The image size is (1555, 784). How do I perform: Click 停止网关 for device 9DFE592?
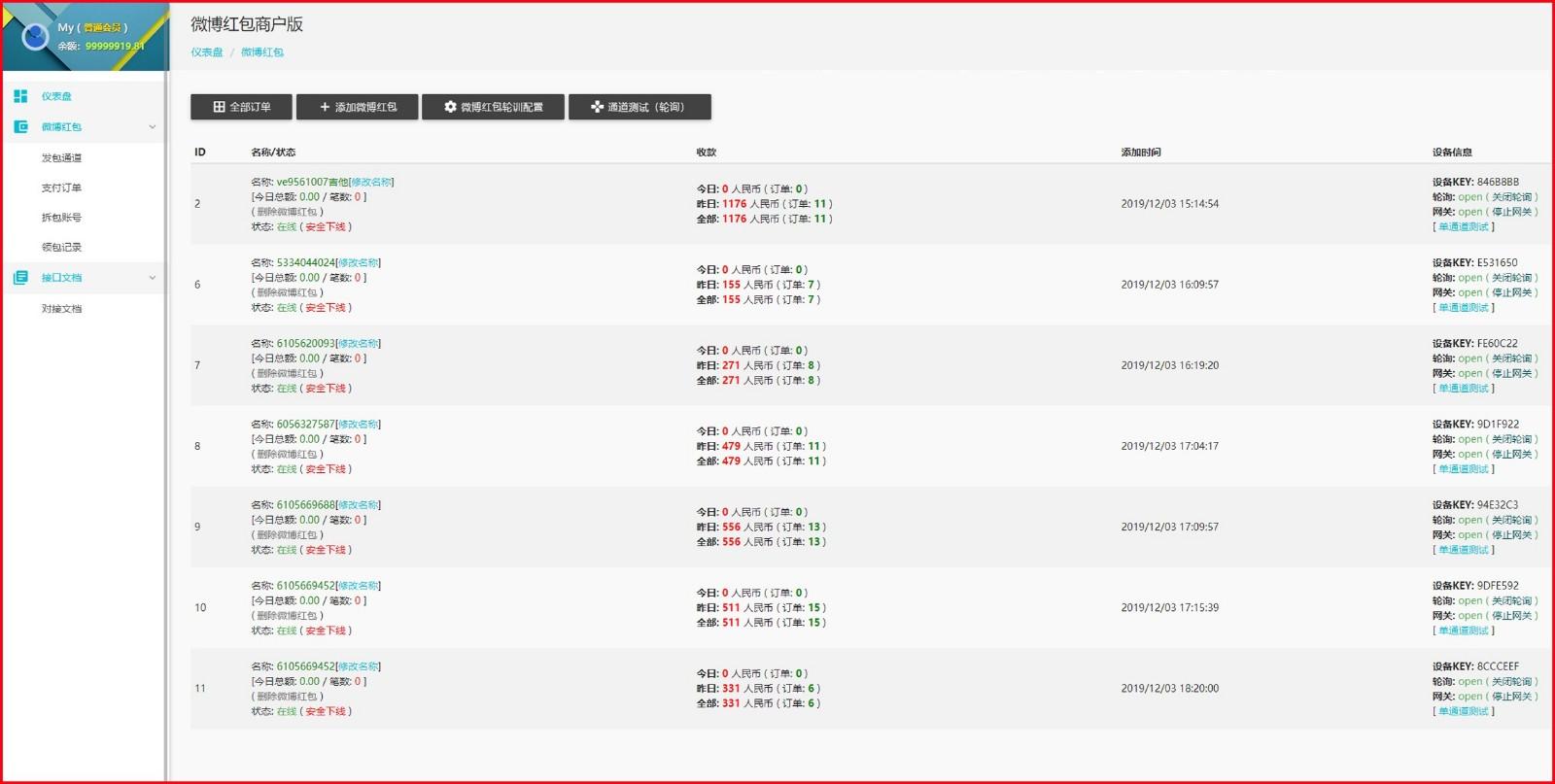tap(1511, 615)
